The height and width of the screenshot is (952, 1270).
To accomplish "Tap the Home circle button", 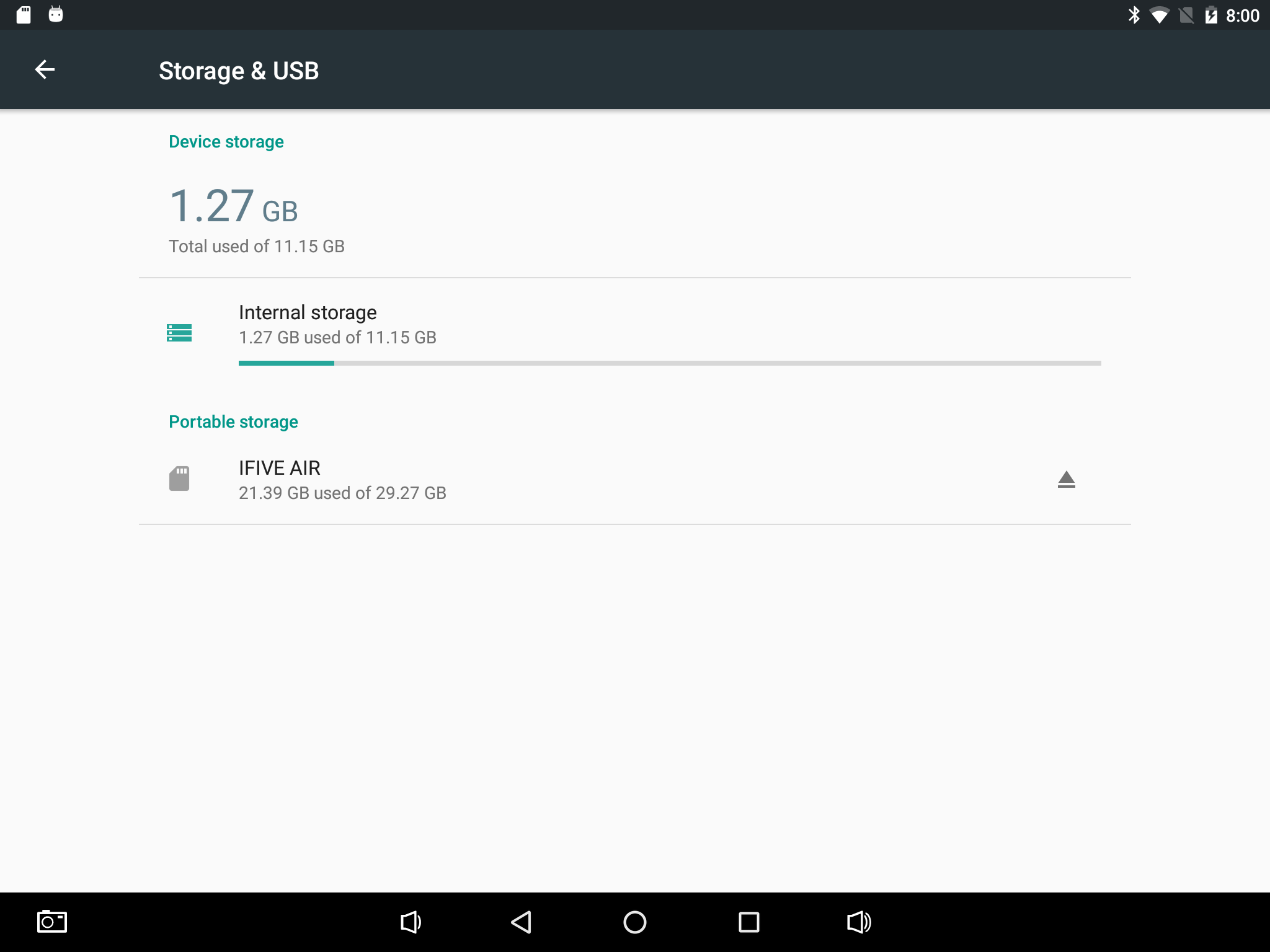I will (x=635, y=922).
